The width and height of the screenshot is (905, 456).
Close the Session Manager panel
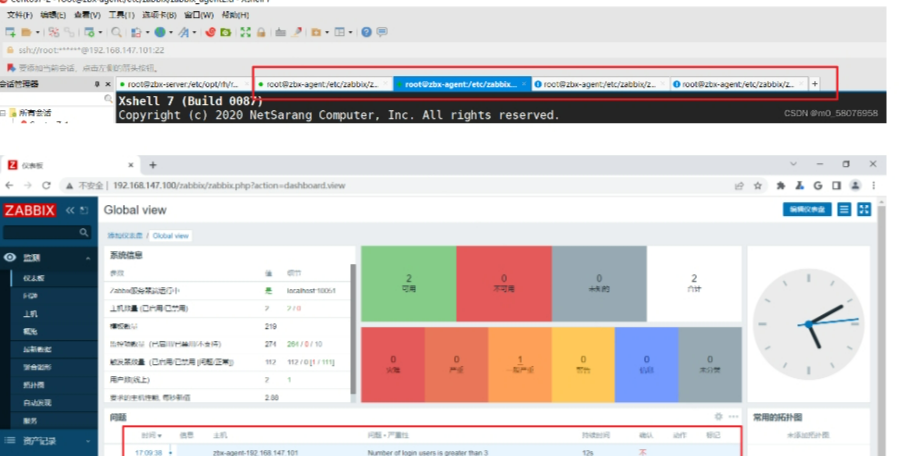(x=108, y=84)
